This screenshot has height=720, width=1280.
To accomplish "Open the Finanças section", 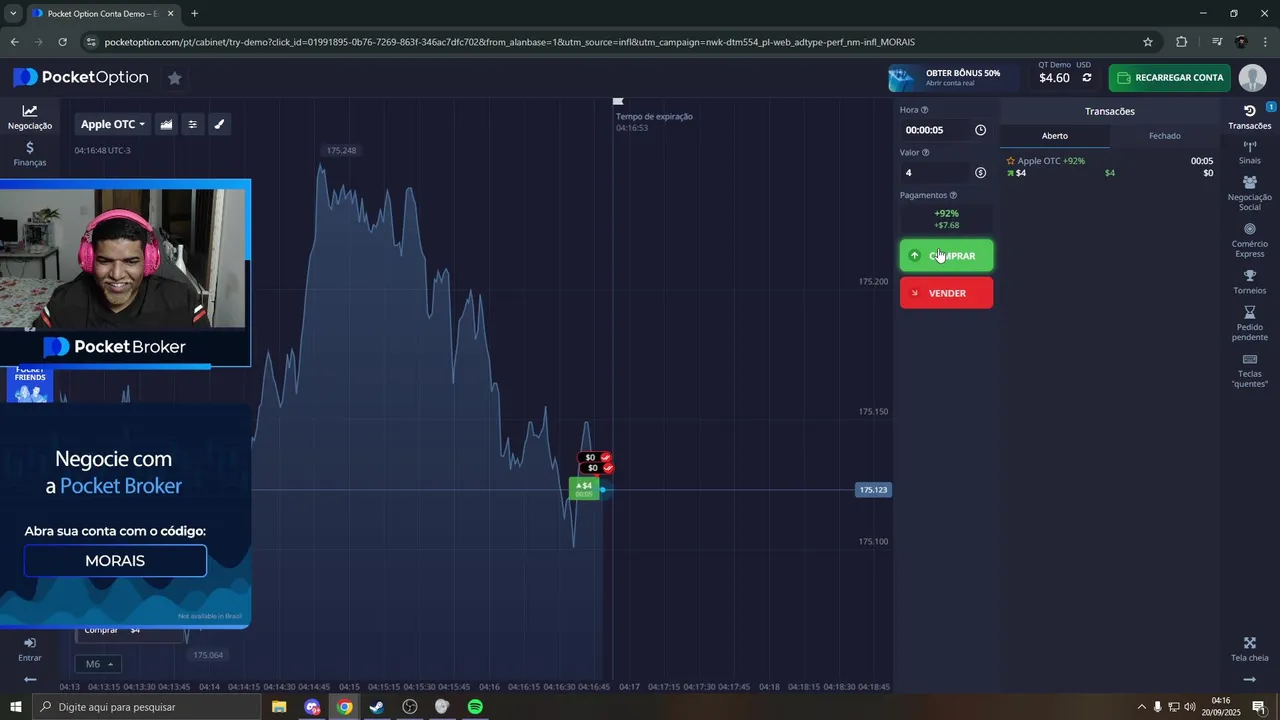I will tap(30, 154).
